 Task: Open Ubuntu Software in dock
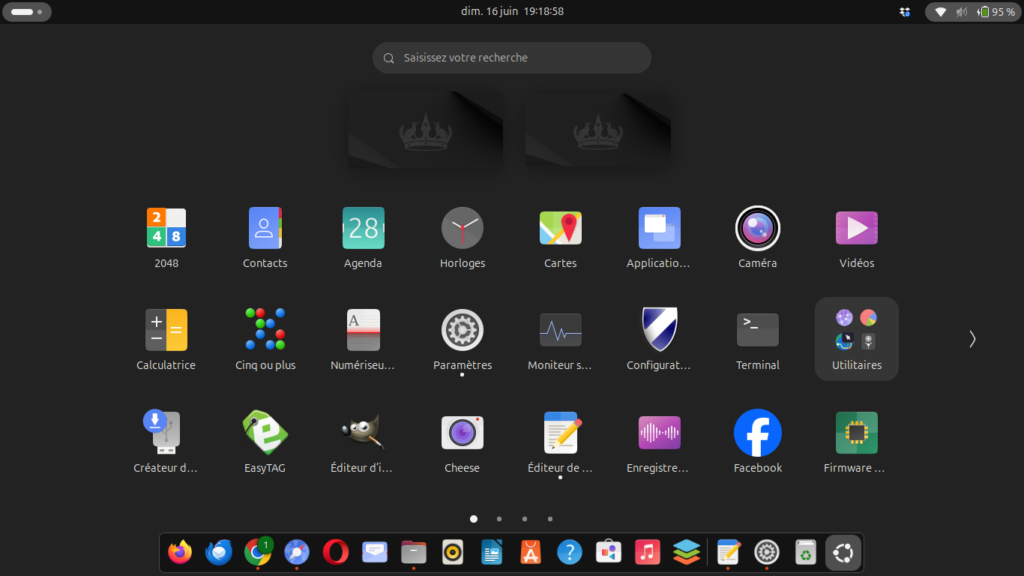pyautogui.click(x=530, y=552)
